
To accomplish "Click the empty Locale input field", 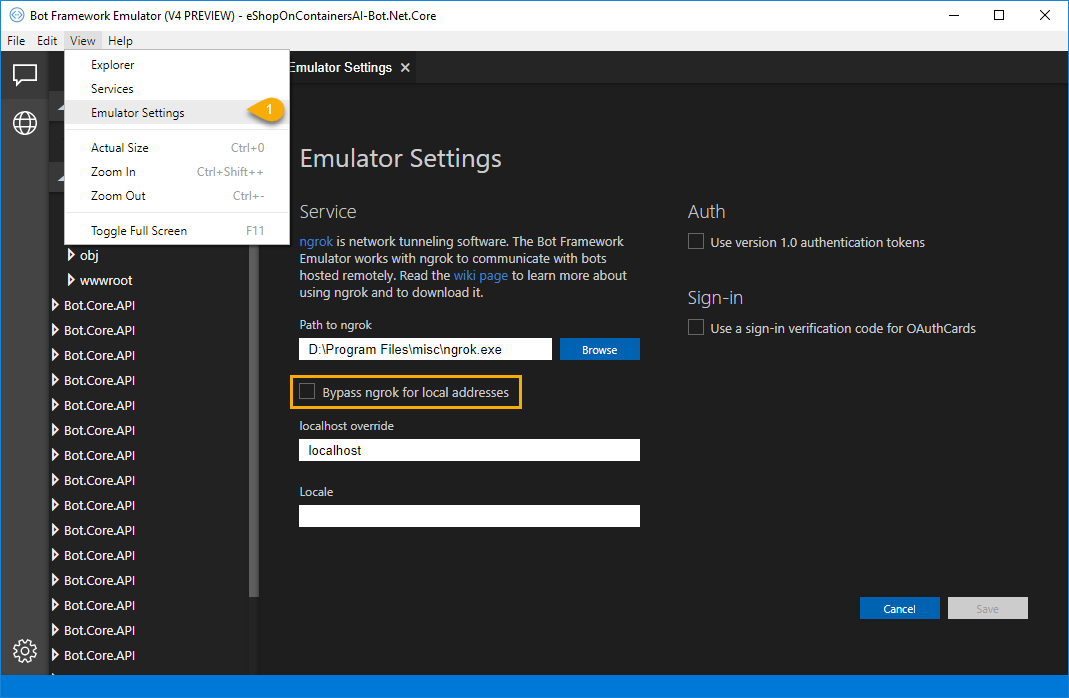I will [x=469, y=516].
